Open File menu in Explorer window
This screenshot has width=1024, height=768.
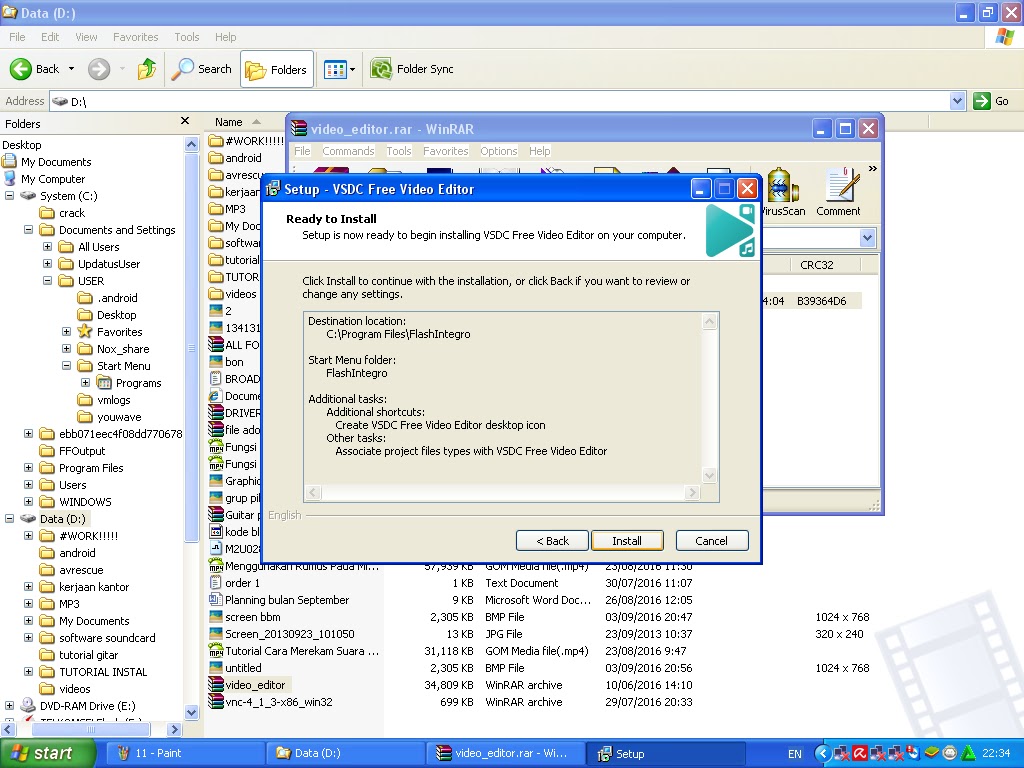(17, 37)
